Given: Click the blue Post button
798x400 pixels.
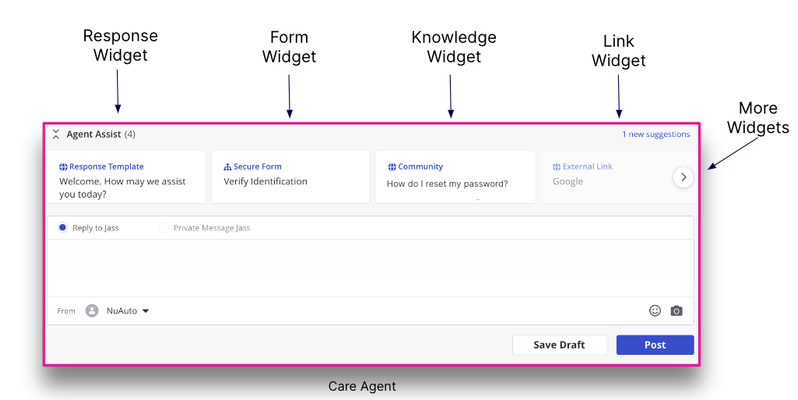Looking at the screenshot, I should 655,345.
